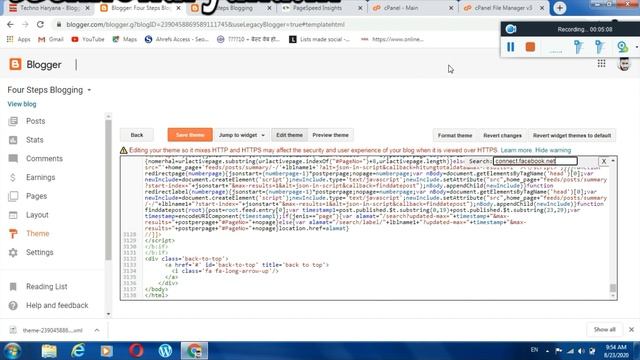The width and height of the screenshot is (640, 360).
Task: Open the Earnings dollar icon
Action: (x=13, y=177)
